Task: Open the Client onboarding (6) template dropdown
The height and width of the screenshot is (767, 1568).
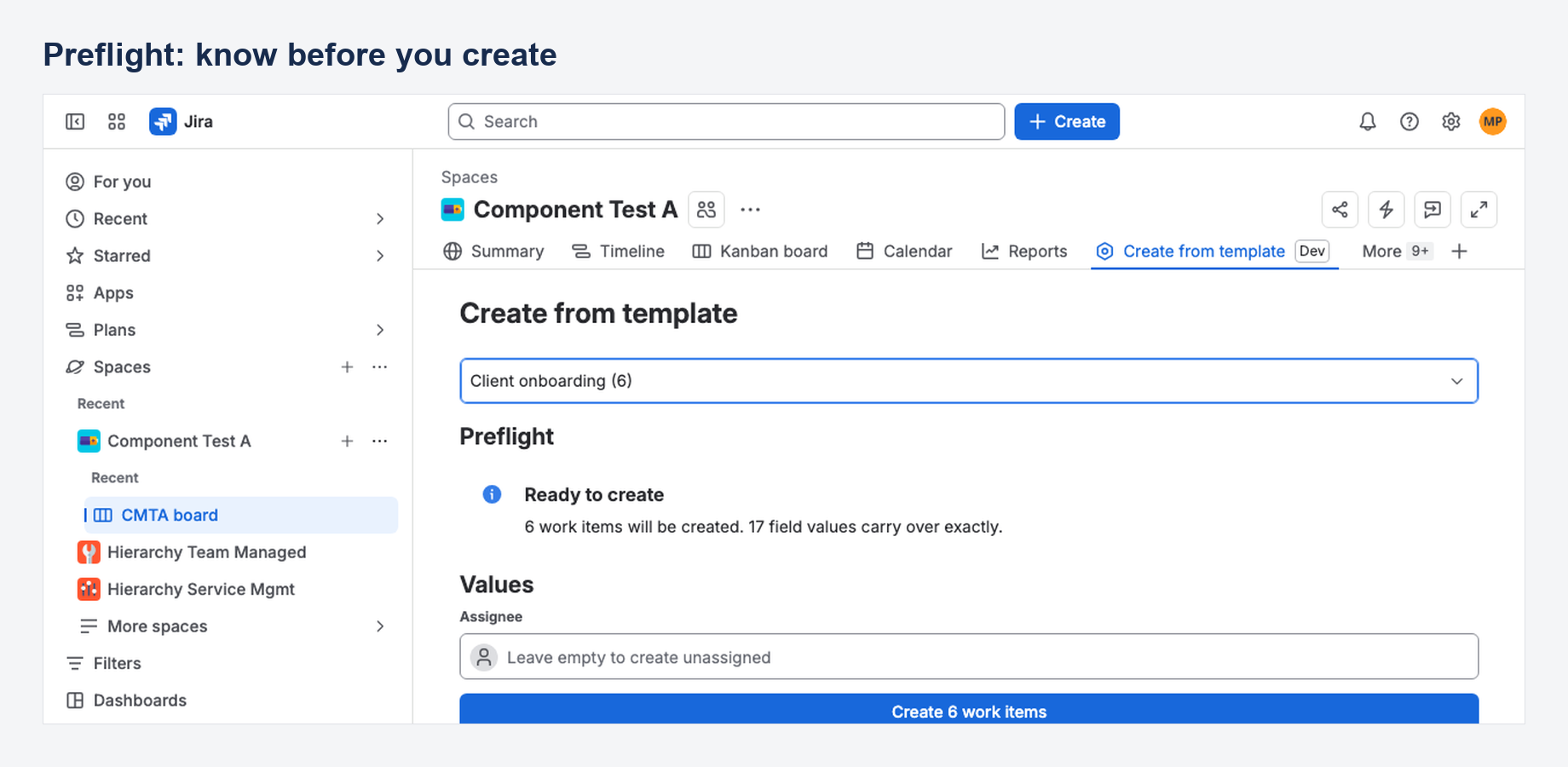Action: tap(969, 381)
